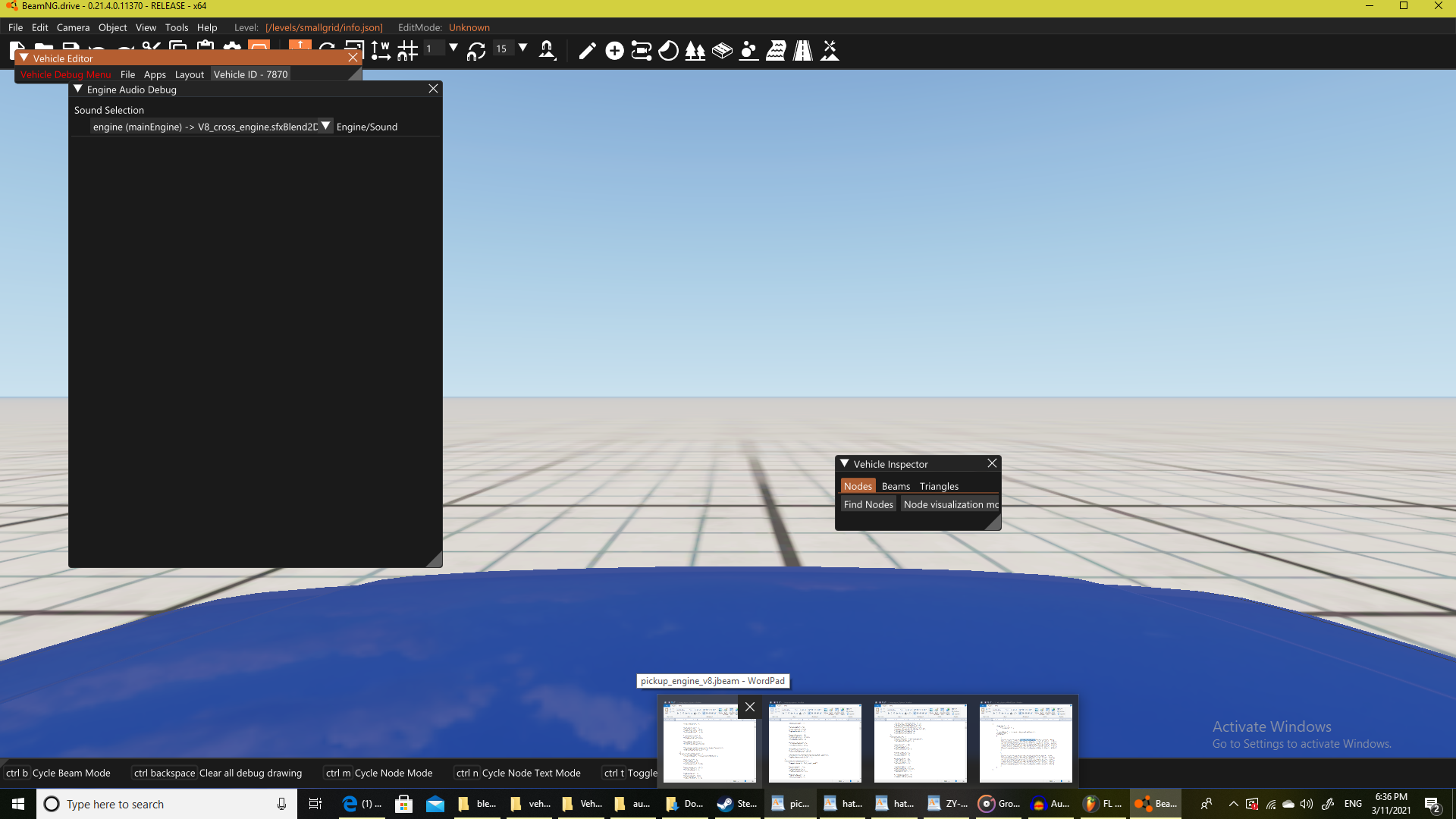This screenshot has height=819, width=1456.
Task: Open Microsoft Store taskbar icon
Action: coord(403,804)
